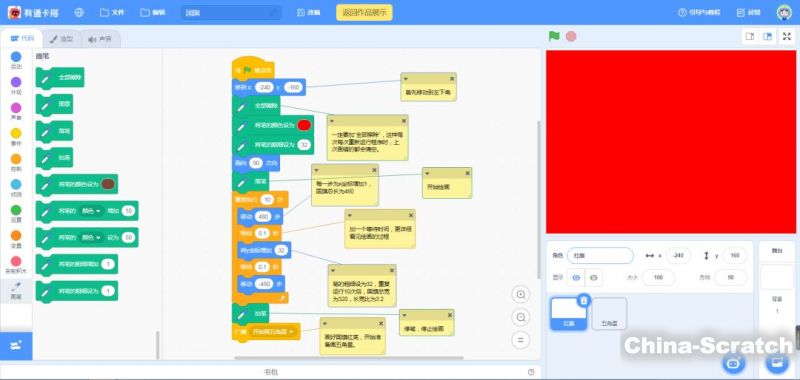
Task: Delete the selected sprite using the trash icon
Action: [x=584, y=300]
